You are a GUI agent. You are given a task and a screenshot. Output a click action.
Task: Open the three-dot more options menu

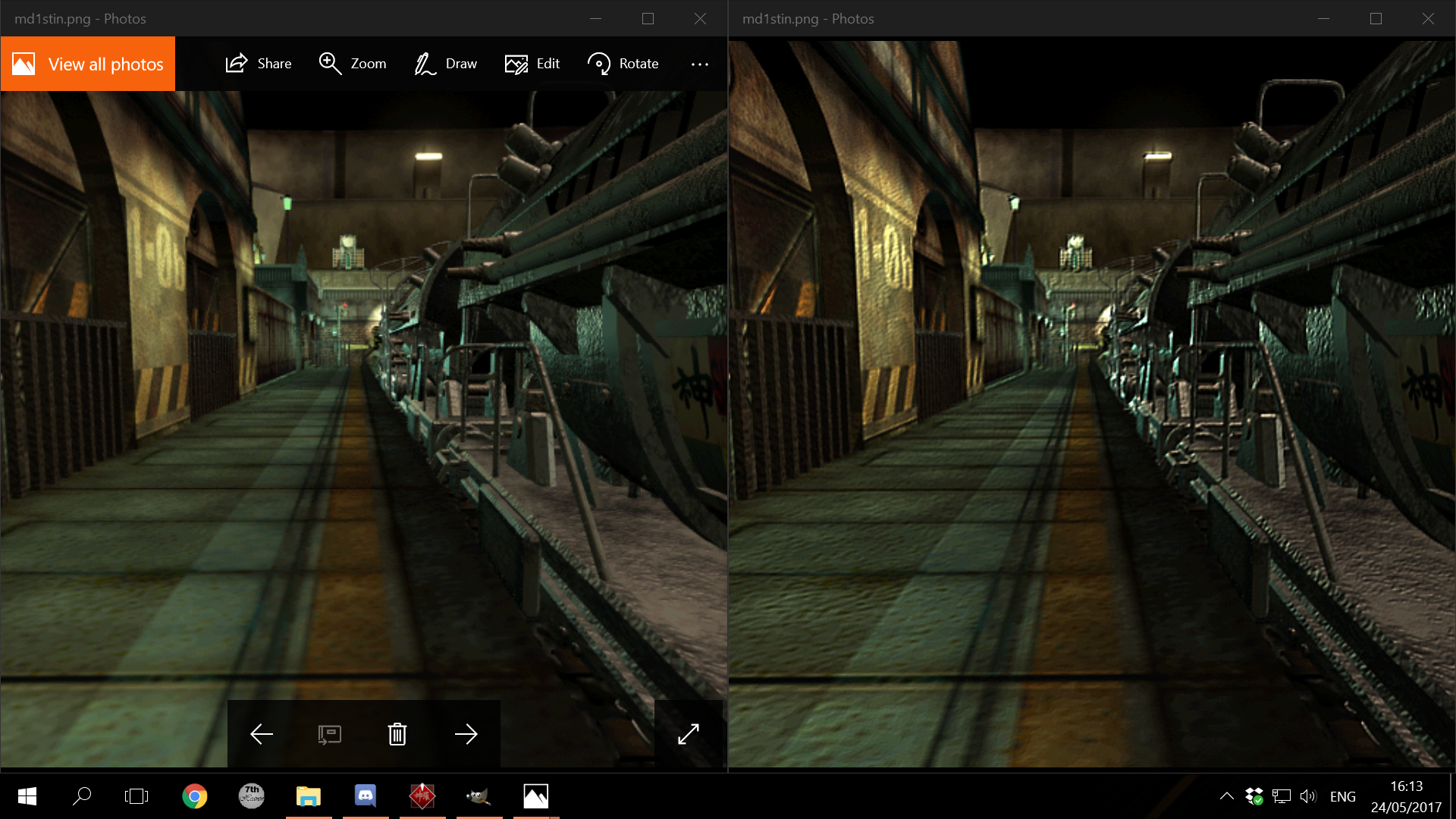tap(700, 64)
